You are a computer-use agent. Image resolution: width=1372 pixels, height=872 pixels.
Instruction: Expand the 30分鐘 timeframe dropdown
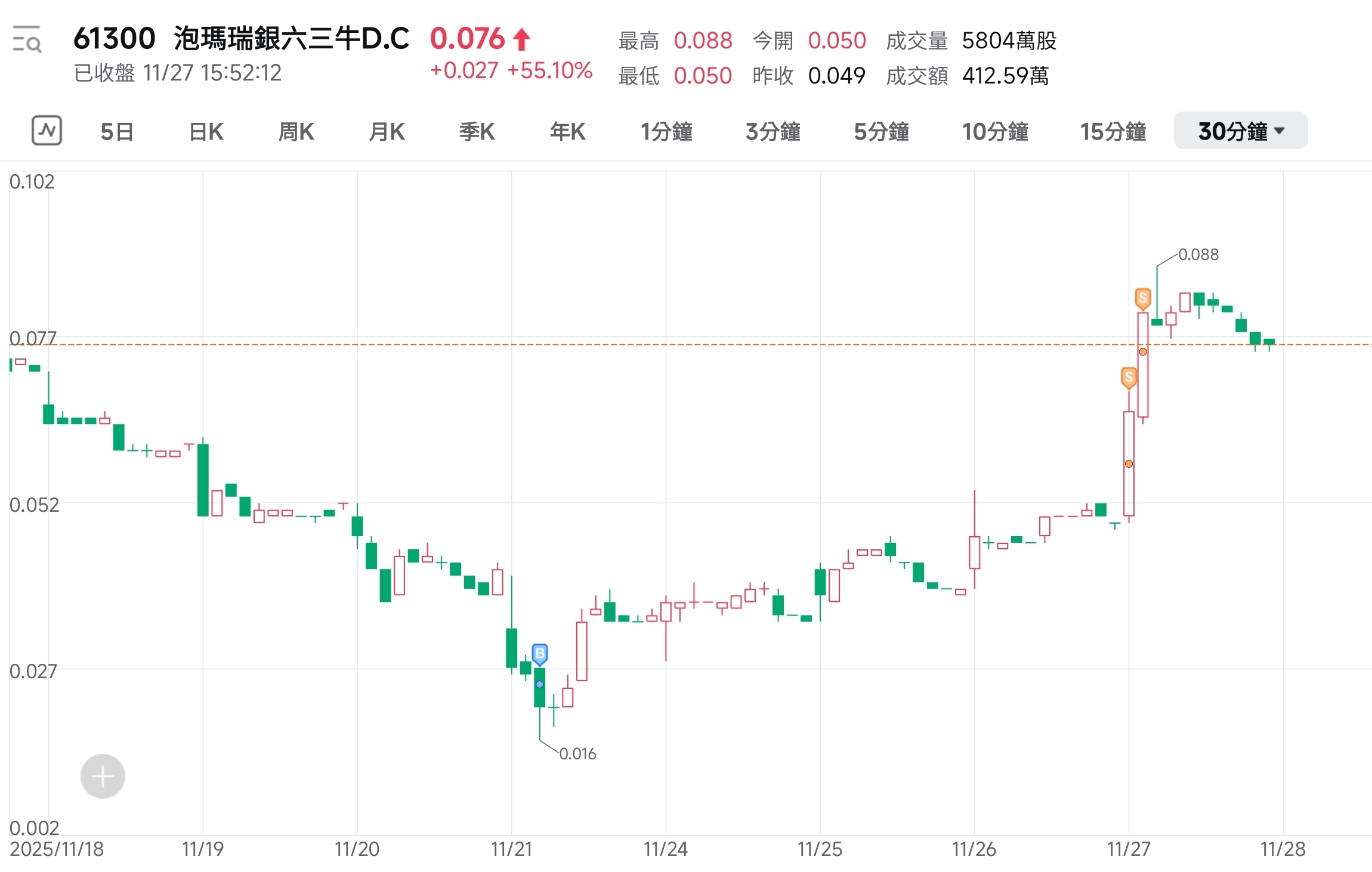coord(1240,131)
